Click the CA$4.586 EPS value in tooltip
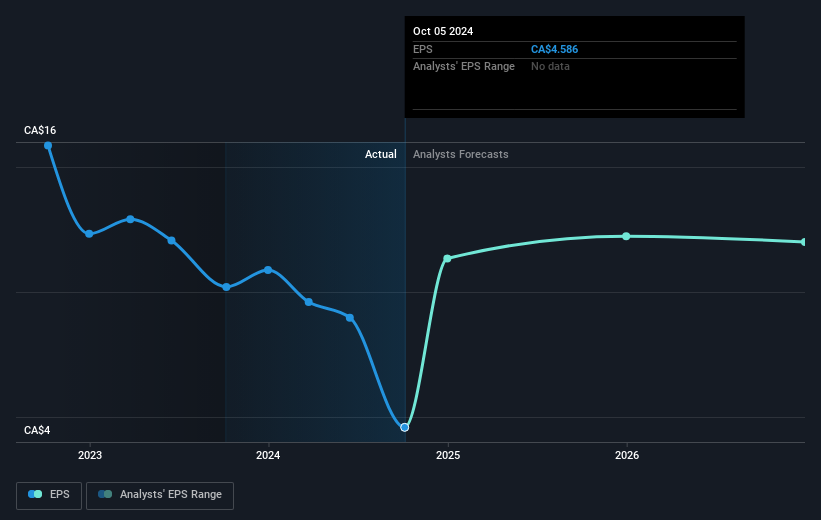 coord(554,49)
